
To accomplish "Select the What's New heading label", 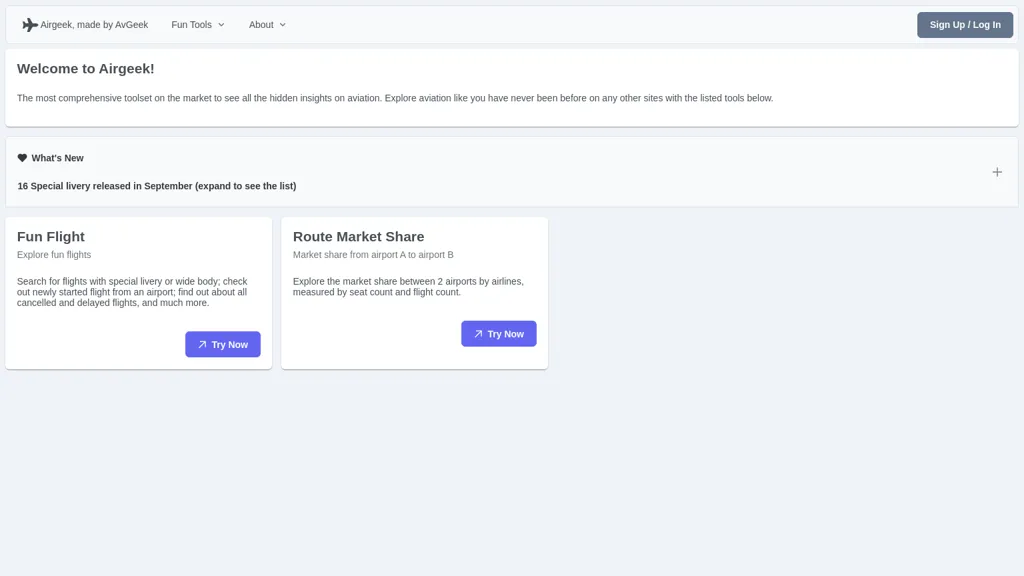I will click(x=57, y=158).
